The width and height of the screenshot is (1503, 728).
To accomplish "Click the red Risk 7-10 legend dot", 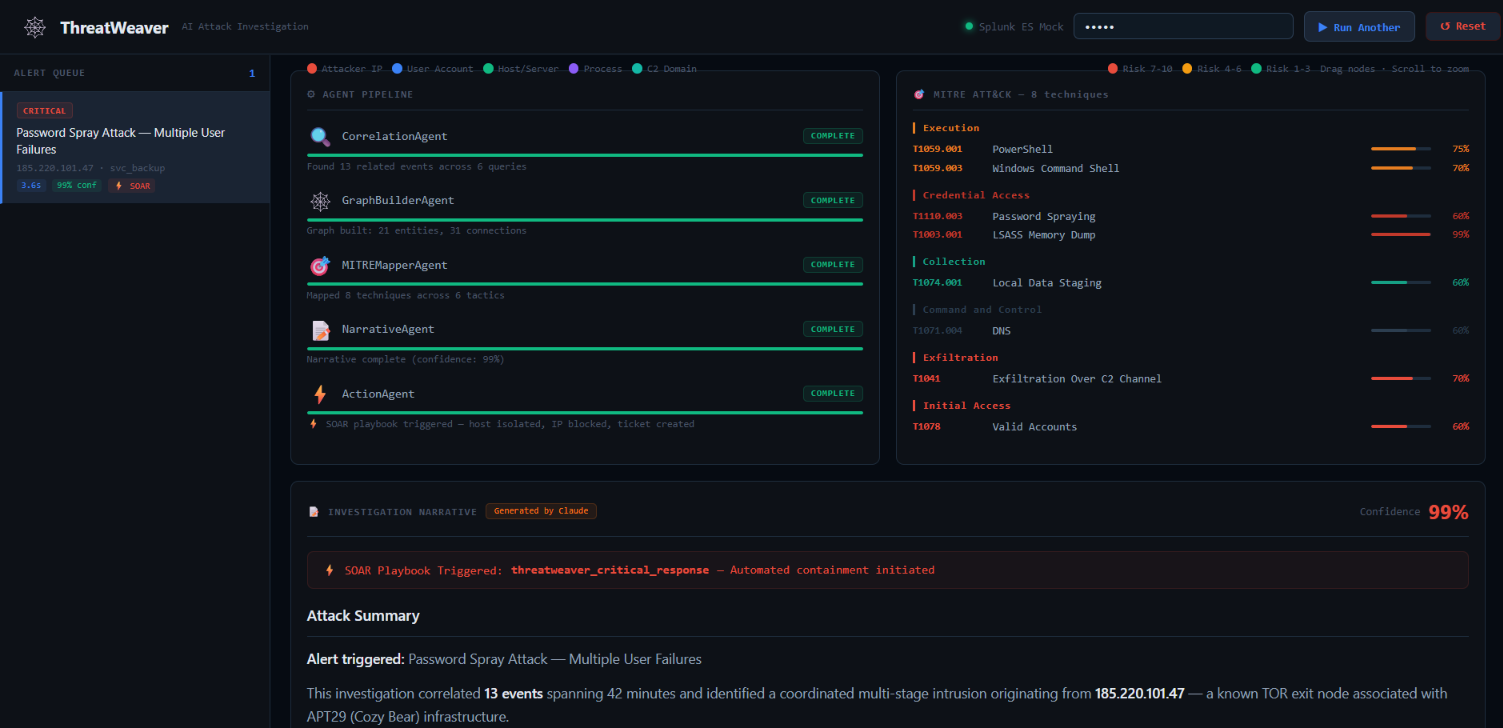I will pyautogui.click(x=1113, y=69).
